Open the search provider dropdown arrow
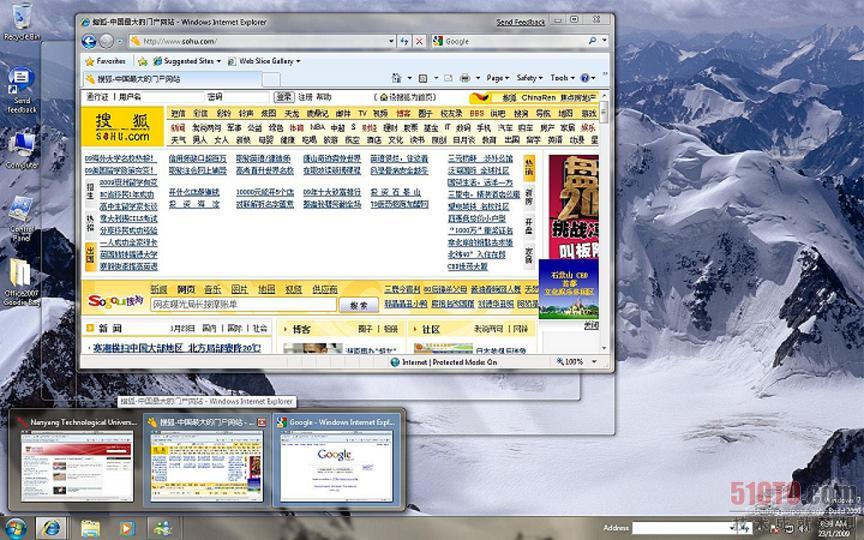The height and width of the screenshot is (540, 864). tap(604, 41)
